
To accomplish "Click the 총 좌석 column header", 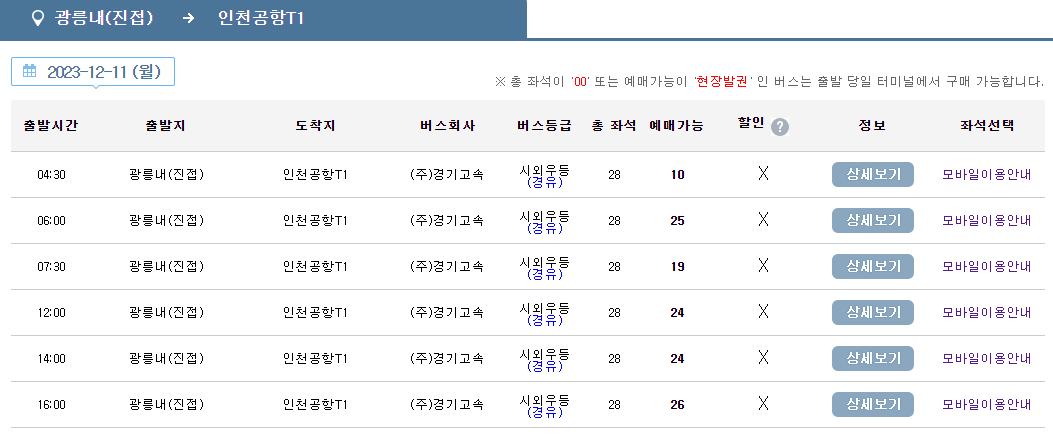I will [x=614, y=126].
